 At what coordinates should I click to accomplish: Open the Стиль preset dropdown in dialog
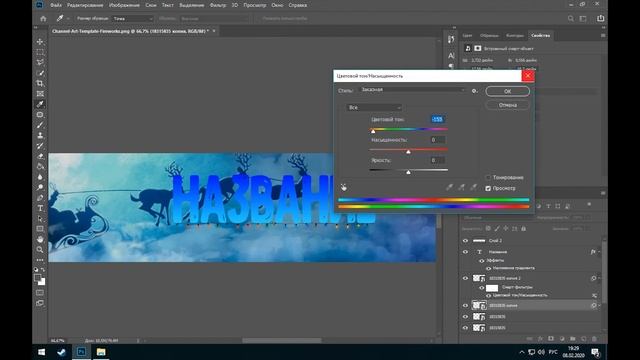(412, 90)
